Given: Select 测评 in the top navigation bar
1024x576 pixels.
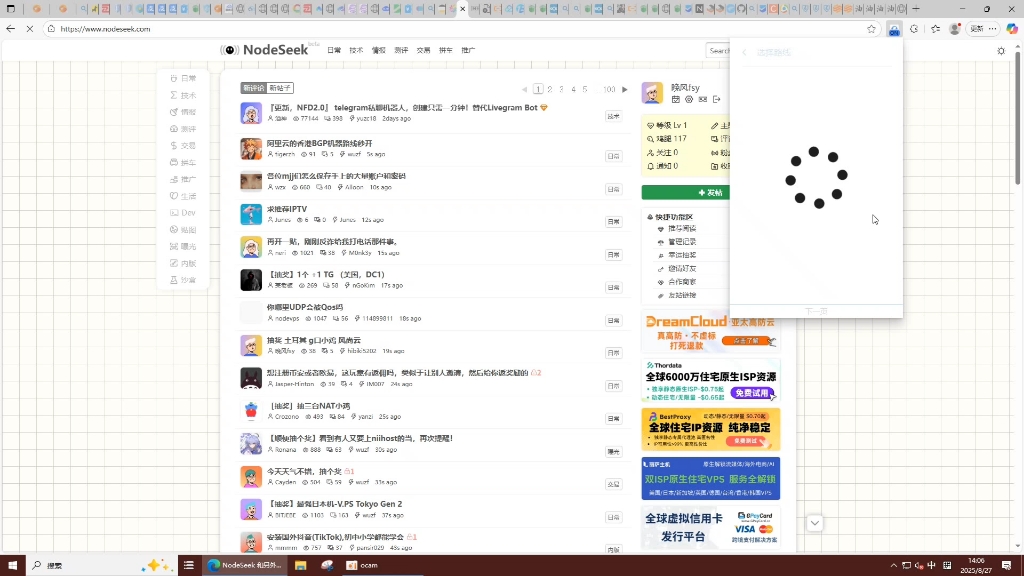Looking at the screenshot, I should [401, 50].
